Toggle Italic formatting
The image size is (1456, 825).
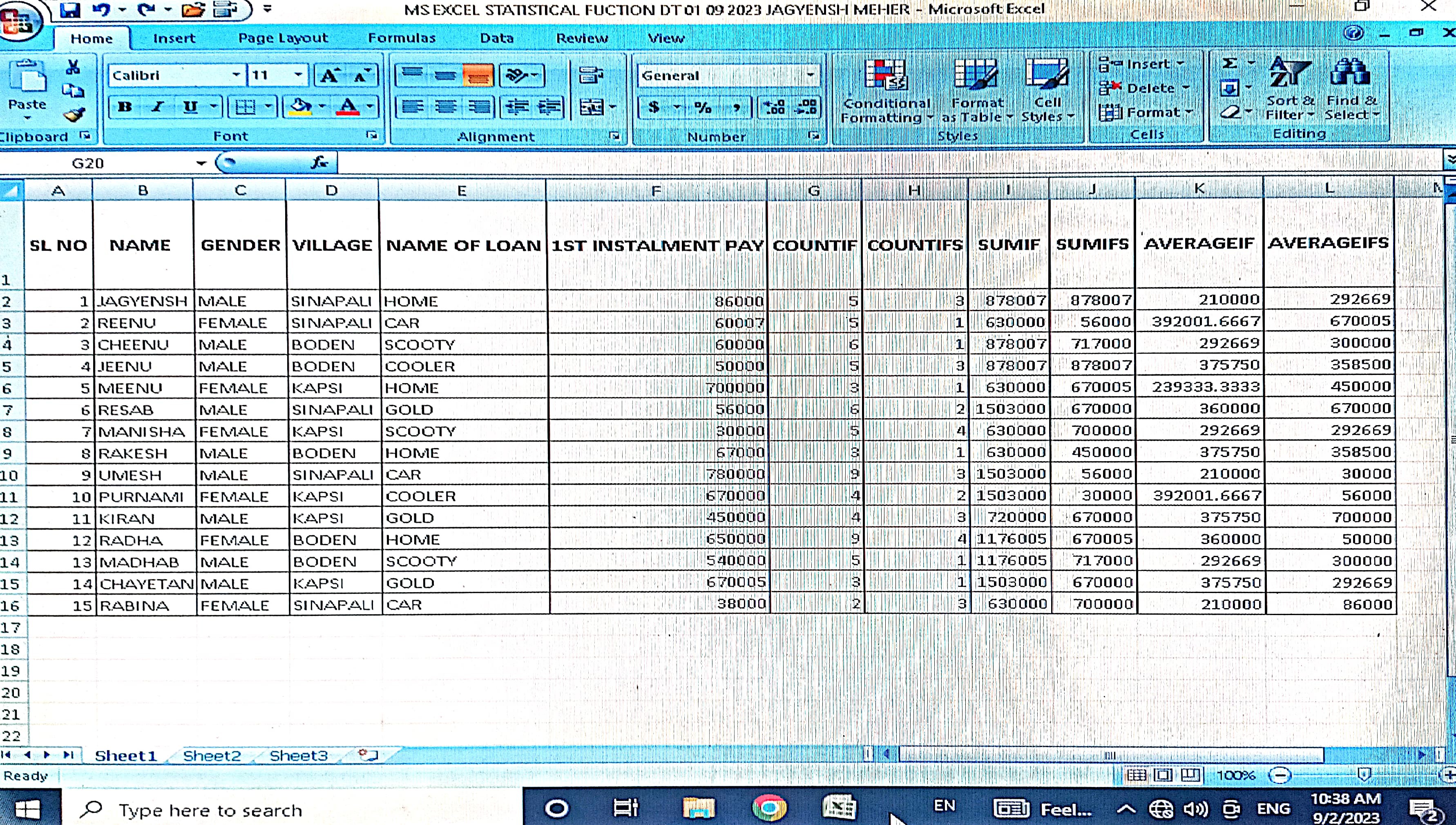pos(158,107)
